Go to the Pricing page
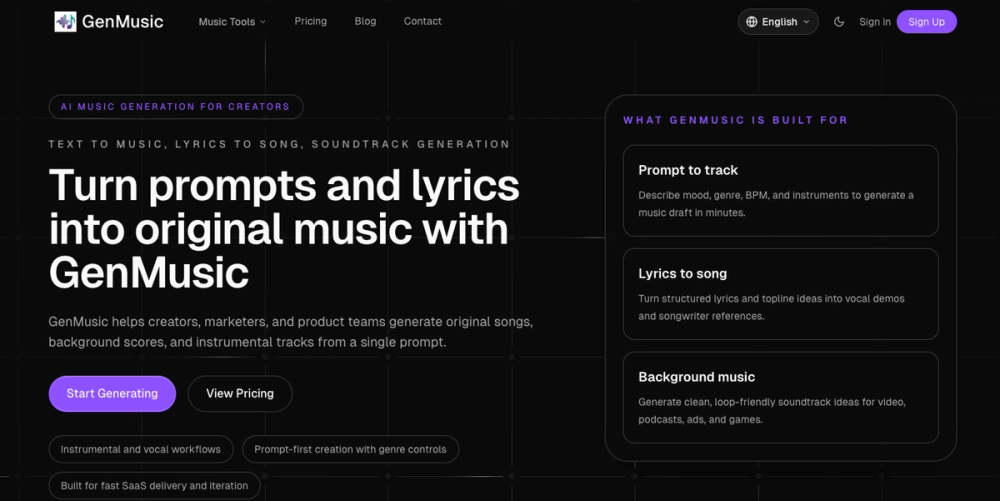The image size is (1000, 501). click(x=311, y=21)
